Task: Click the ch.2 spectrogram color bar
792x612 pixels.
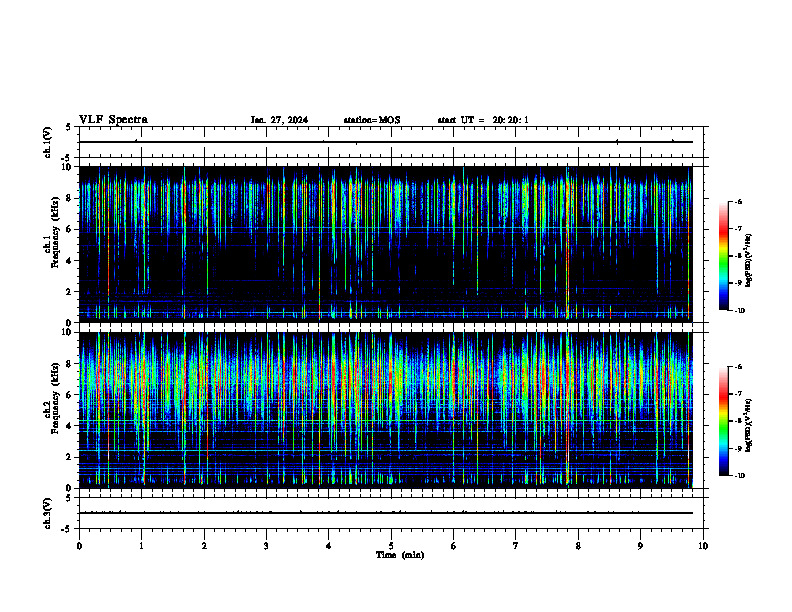Action: [x=723, y=421]
